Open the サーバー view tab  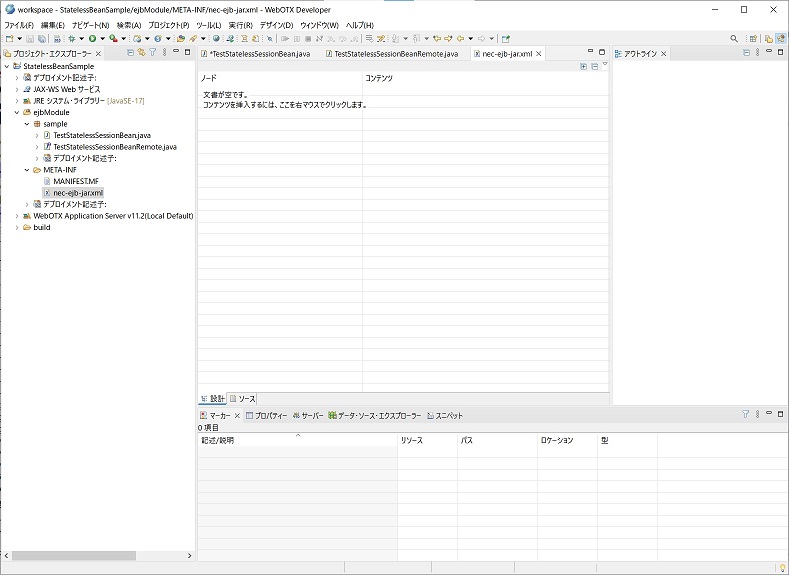point(308,415)
